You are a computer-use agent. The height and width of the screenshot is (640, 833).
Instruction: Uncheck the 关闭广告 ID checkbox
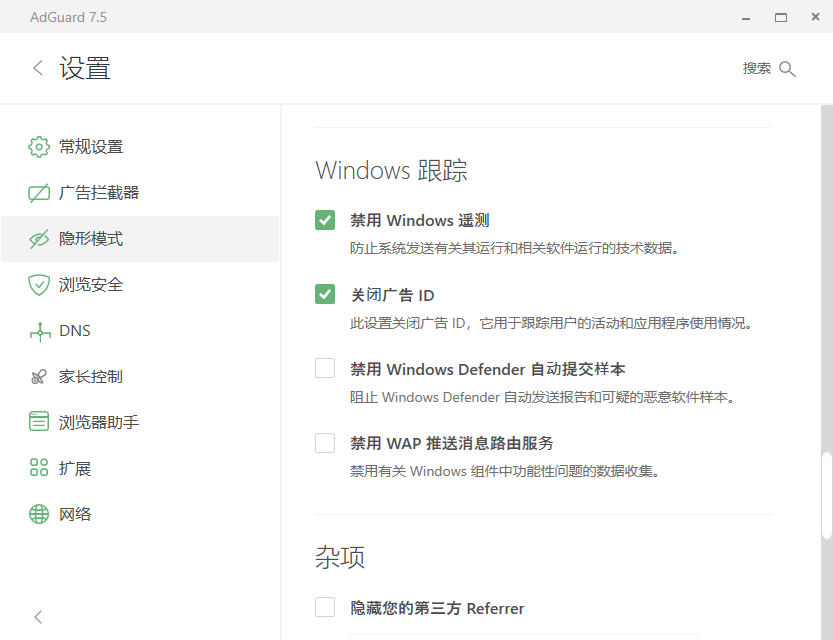[325, 294]
